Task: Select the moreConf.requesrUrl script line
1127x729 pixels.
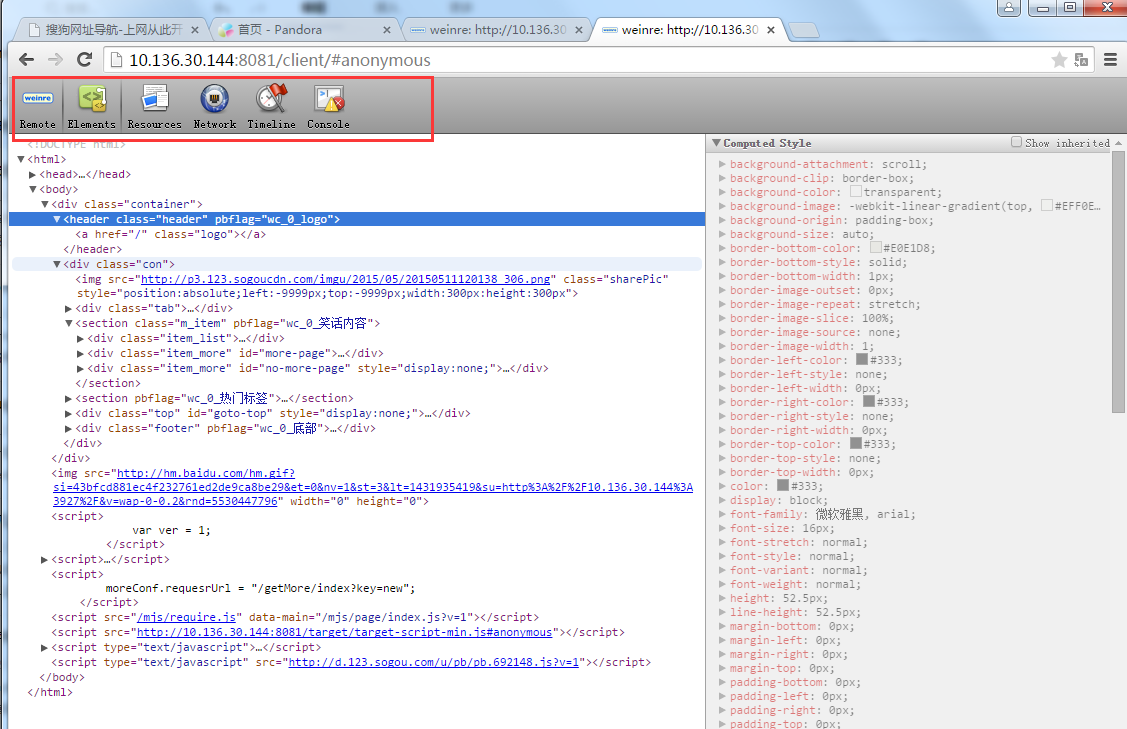Action: click(260, 589)
